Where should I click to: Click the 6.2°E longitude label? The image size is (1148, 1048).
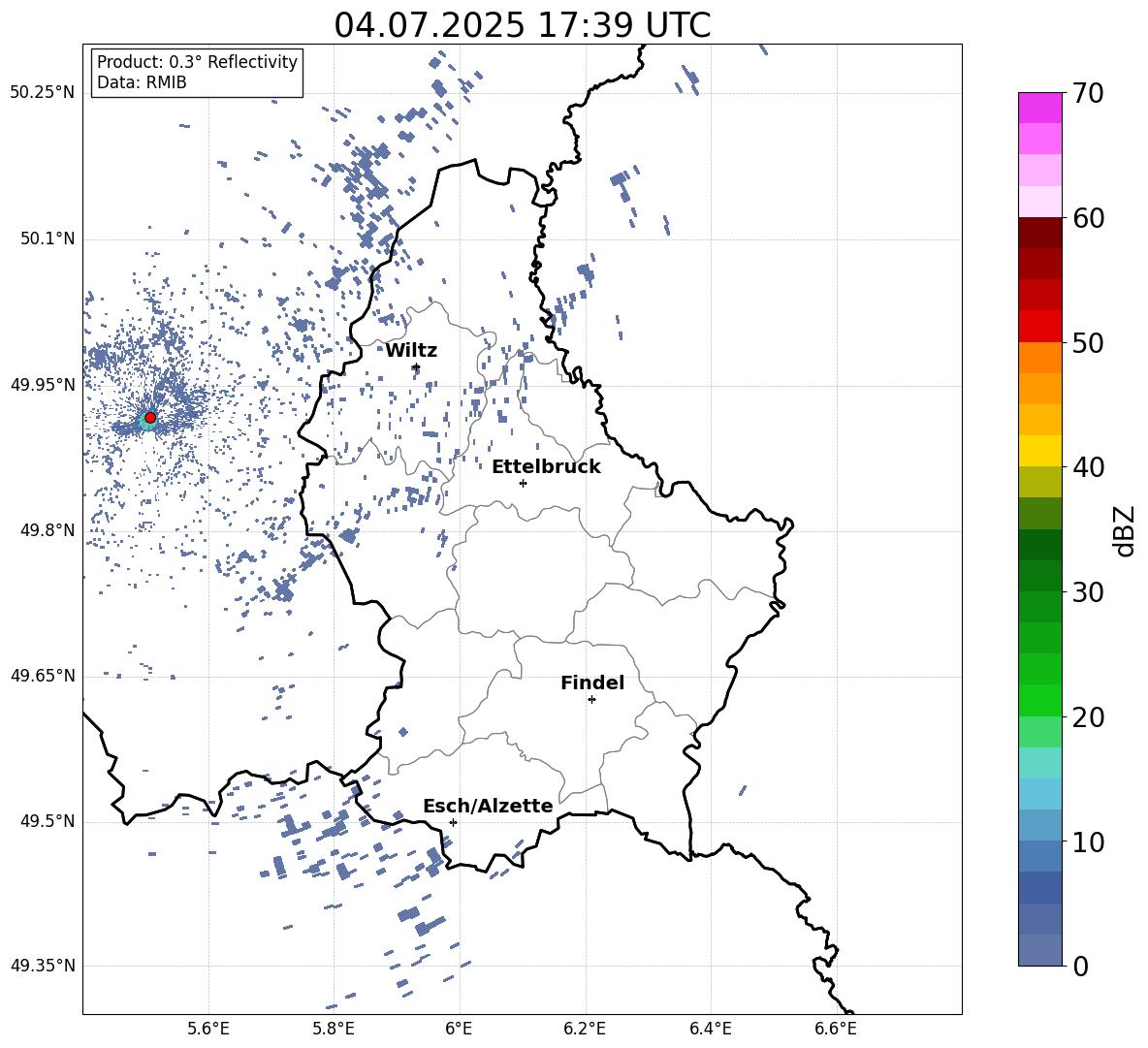[585, 1029]
